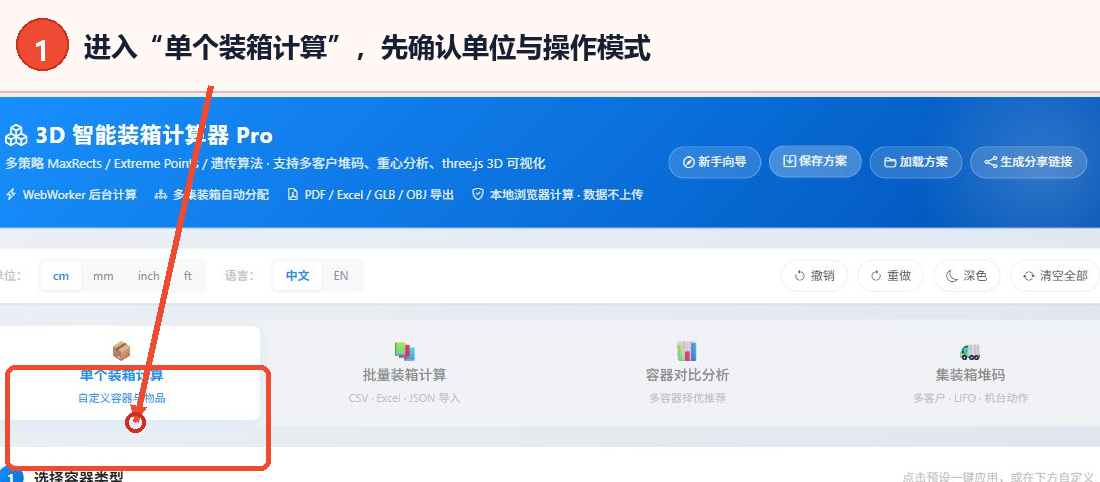
Task: Select cm unit option
Action: pos(61,276)
